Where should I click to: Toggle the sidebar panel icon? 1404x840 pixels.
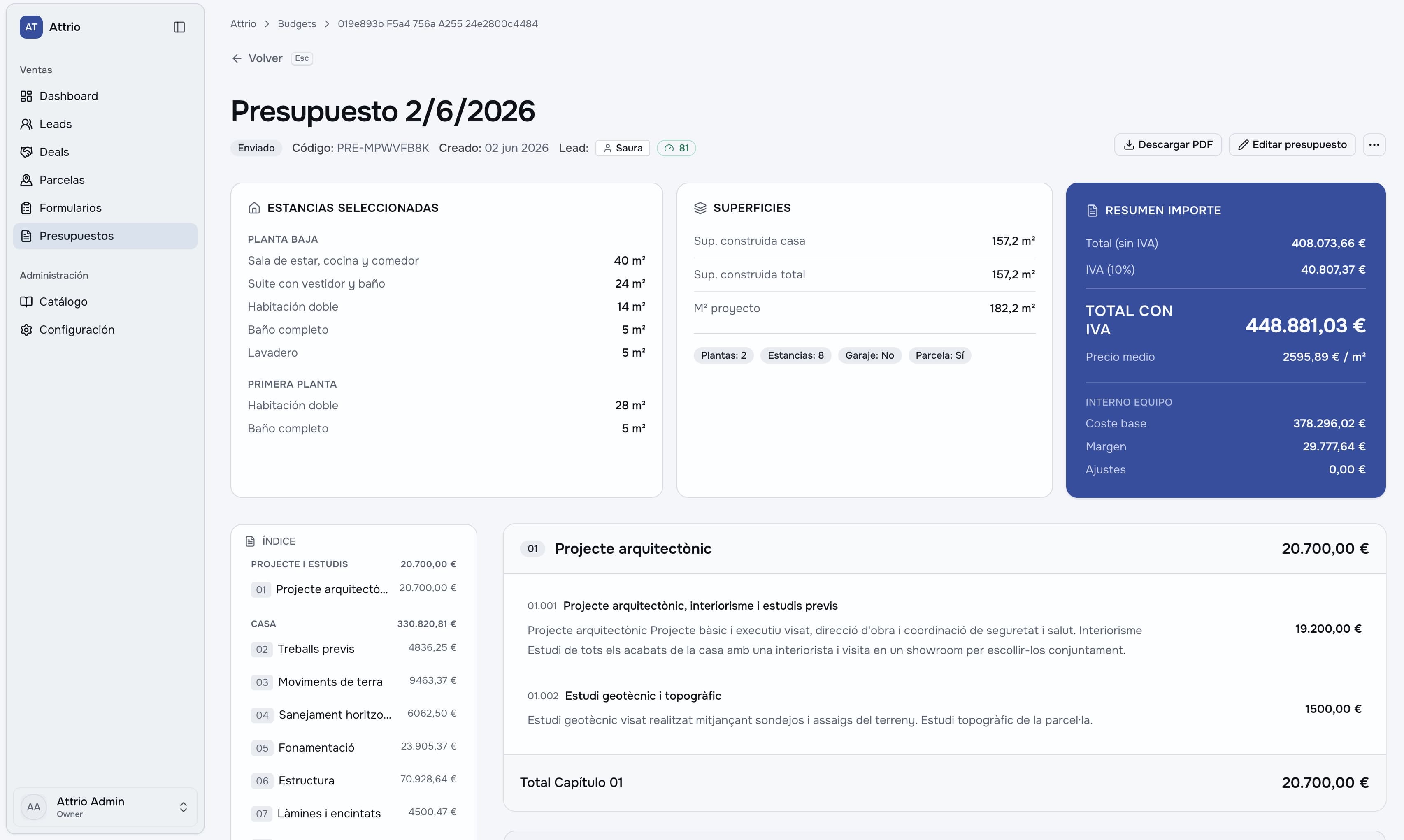(179, 27)
